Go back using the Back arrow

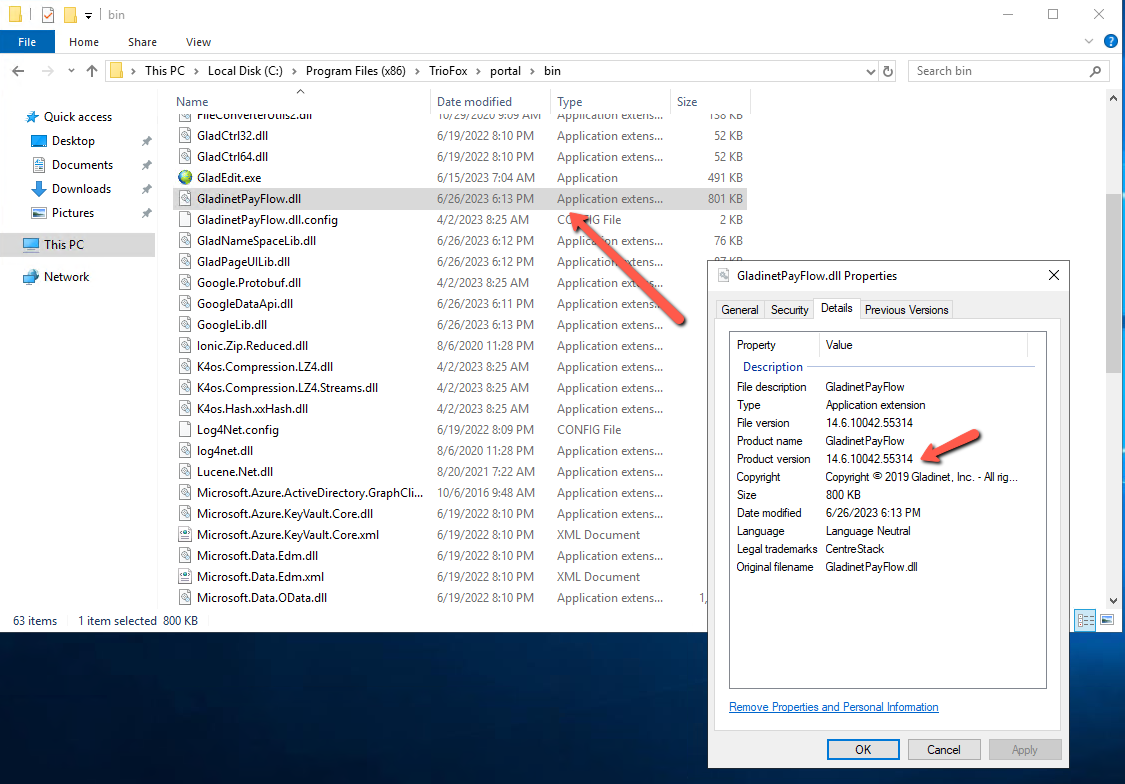19,71
